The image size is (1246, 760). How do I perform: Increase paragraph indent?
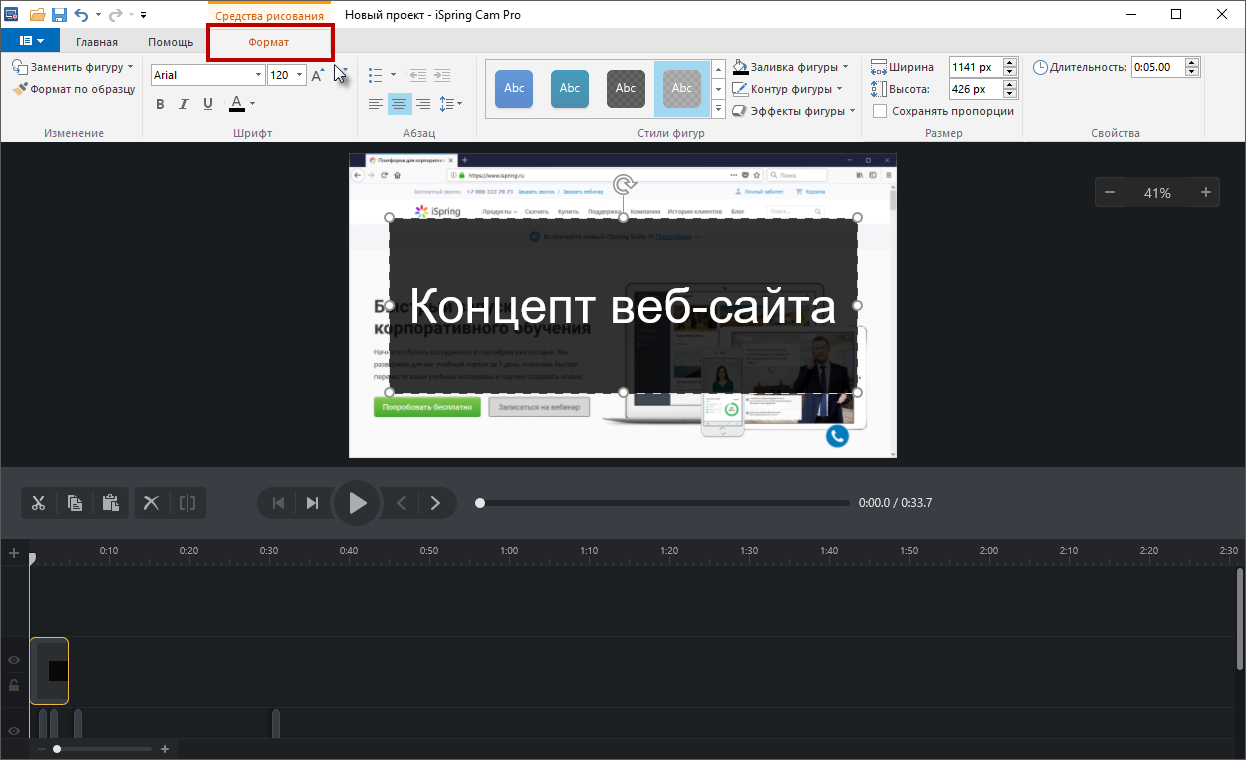coord(441,75)
